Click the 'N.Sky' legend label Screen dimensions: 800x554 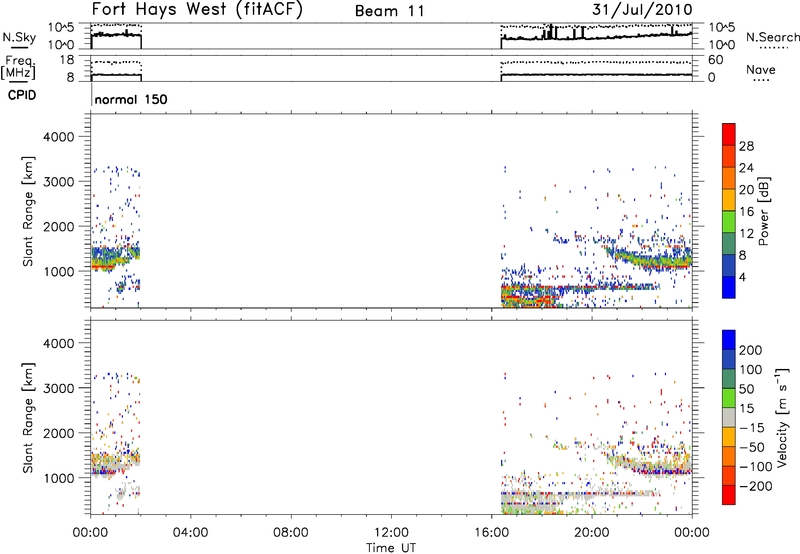(x=19, y=37)
